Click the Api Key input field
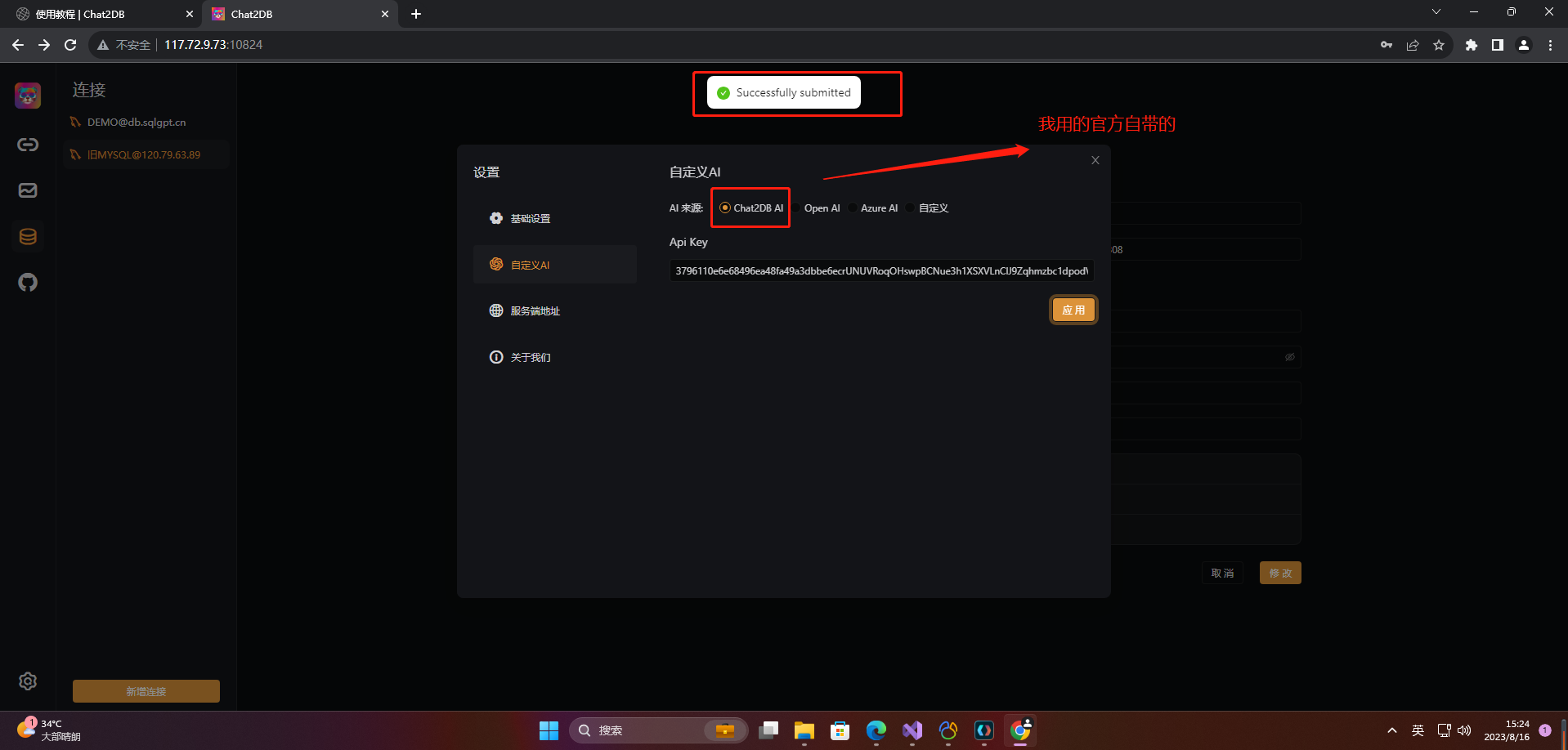The height and width of the screenshot is (750, 1568). (881, 271)
